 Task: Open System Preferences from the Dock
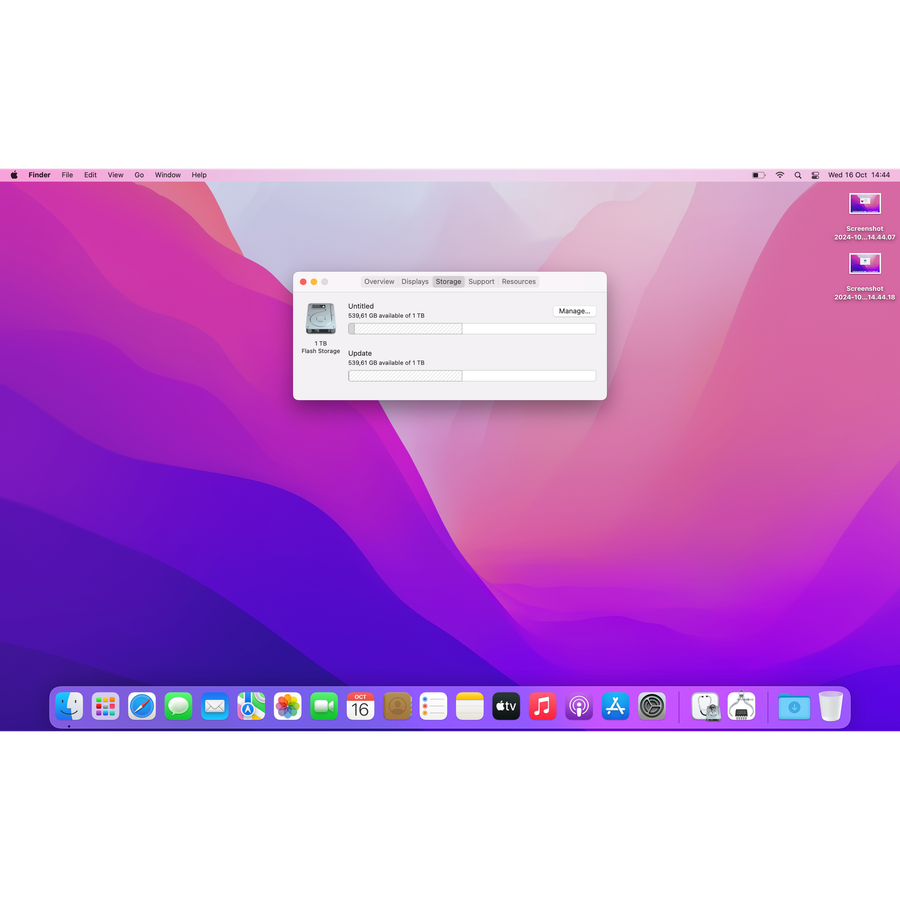click(652, 707)
